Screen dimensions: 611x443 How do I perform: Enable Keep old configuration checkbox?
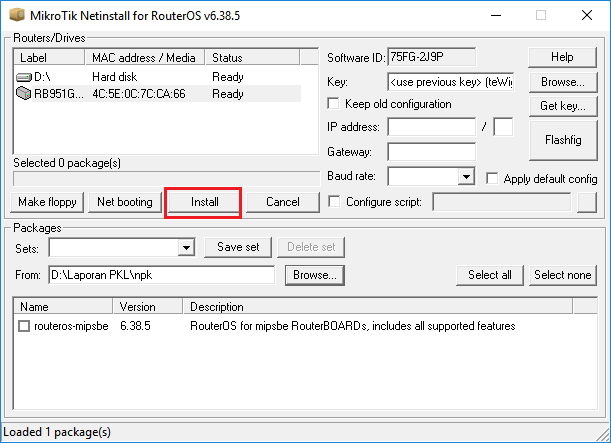point(333,104)
